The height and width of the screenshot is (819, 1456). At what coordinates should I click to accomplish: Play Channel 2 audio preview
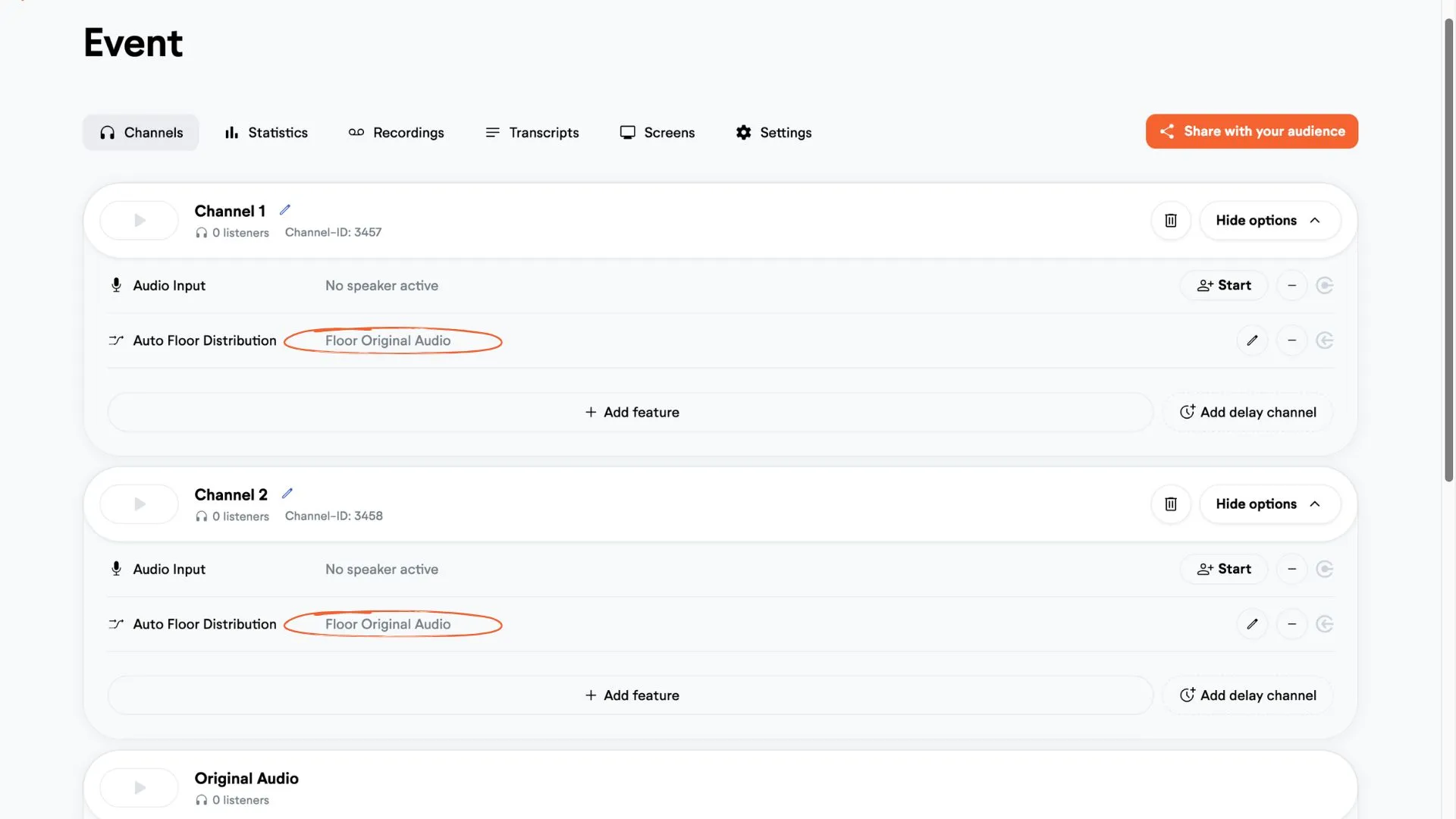click(x=140, y=504)
